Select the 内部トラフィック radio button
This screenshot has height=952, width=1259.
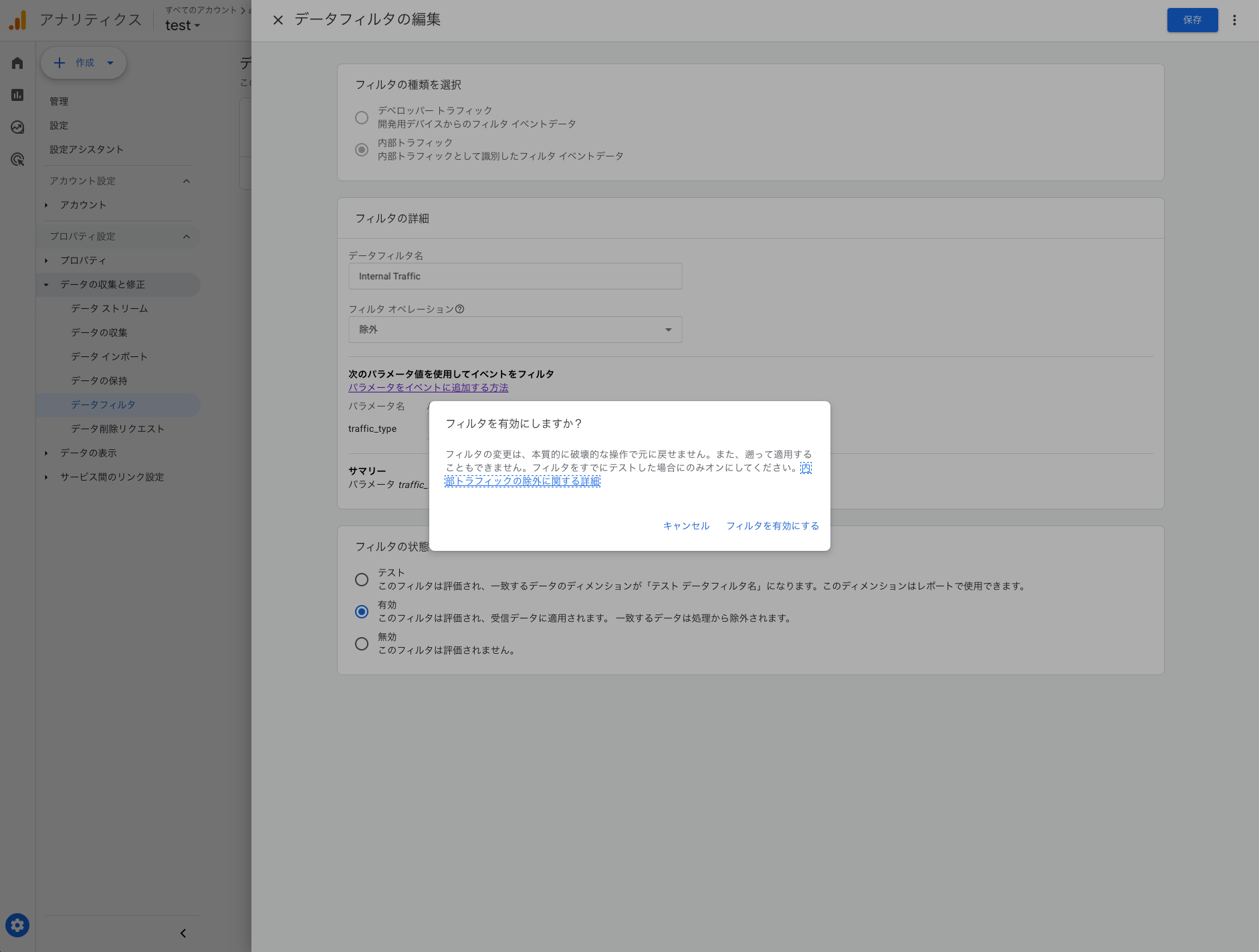coord(362,150)
